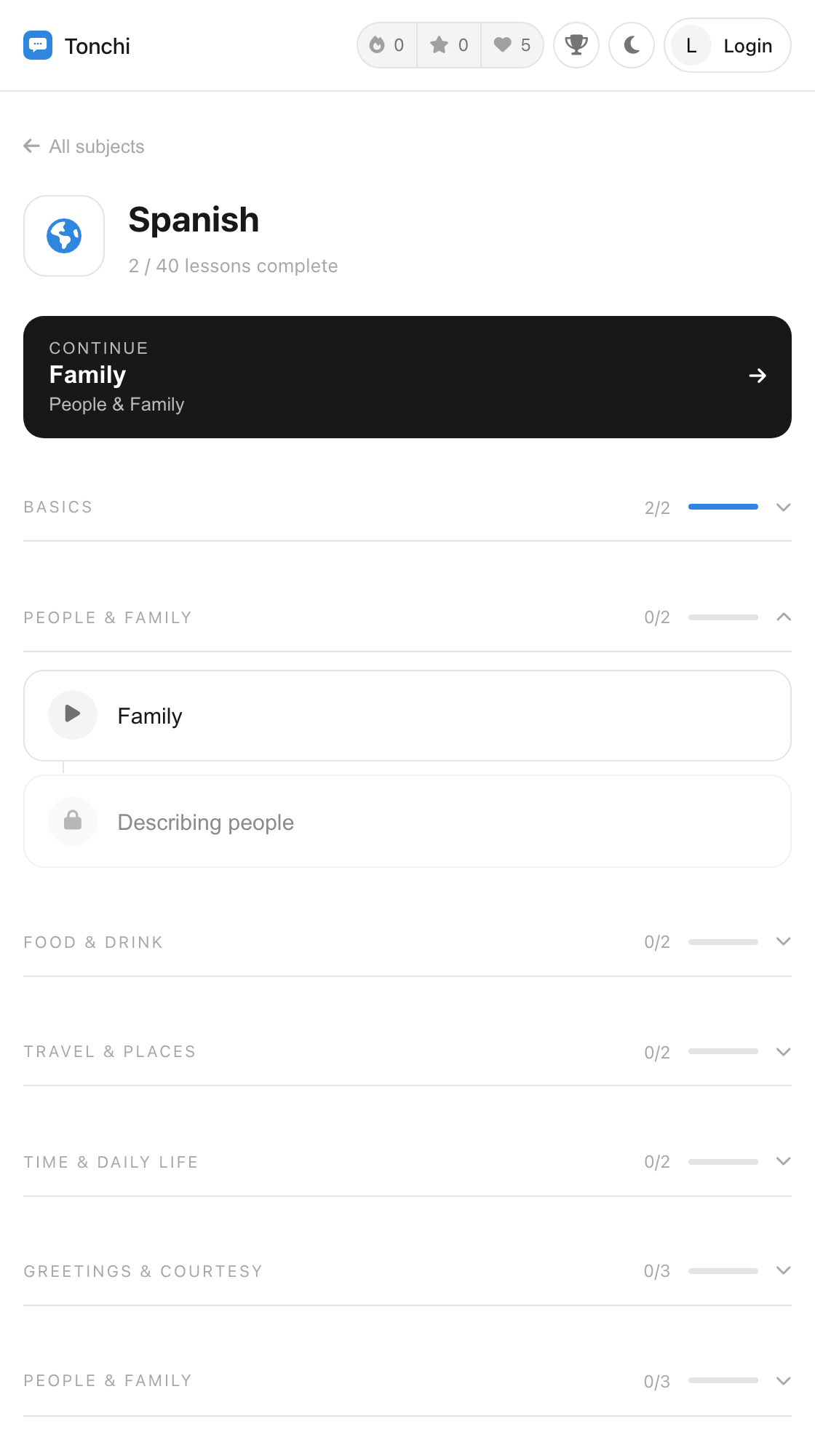Open the trophy leaderboard icon
The image size is (815, 1456).
(x=576, y=45)
